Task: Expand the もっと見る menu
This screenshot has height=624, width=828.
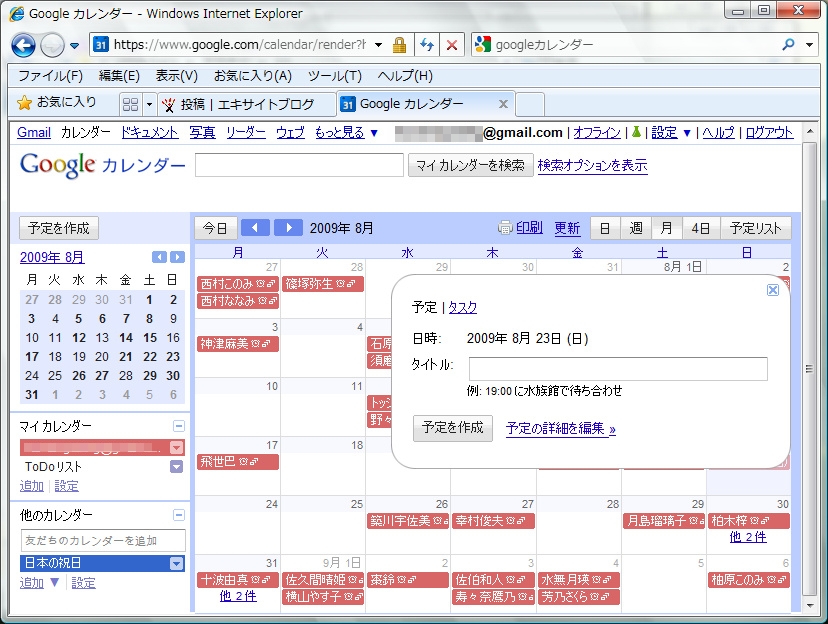Action: click(346, 133)
